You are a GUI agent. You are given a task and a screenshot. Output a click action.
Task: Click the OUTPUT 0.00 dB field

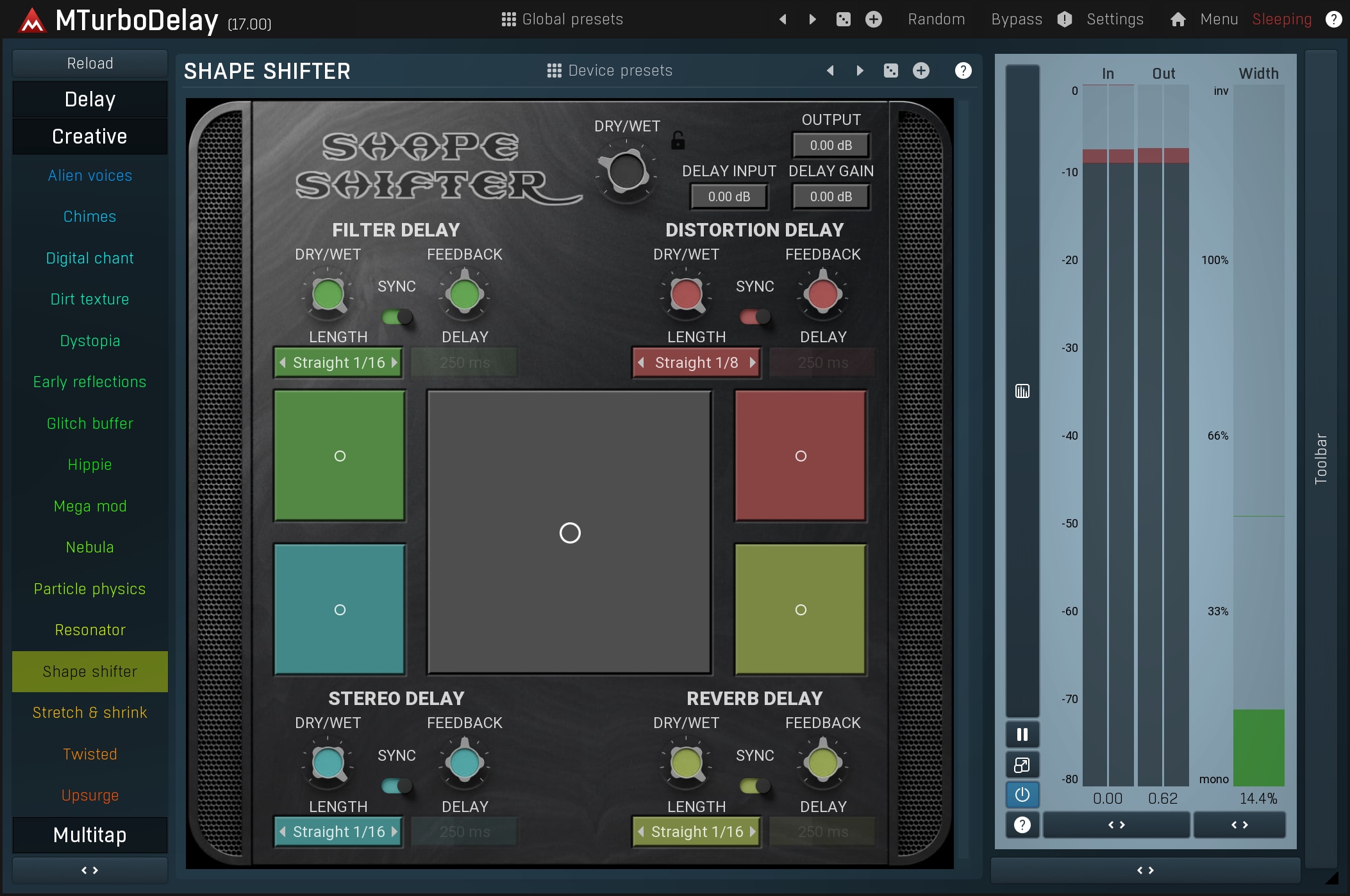pos(831,145)
